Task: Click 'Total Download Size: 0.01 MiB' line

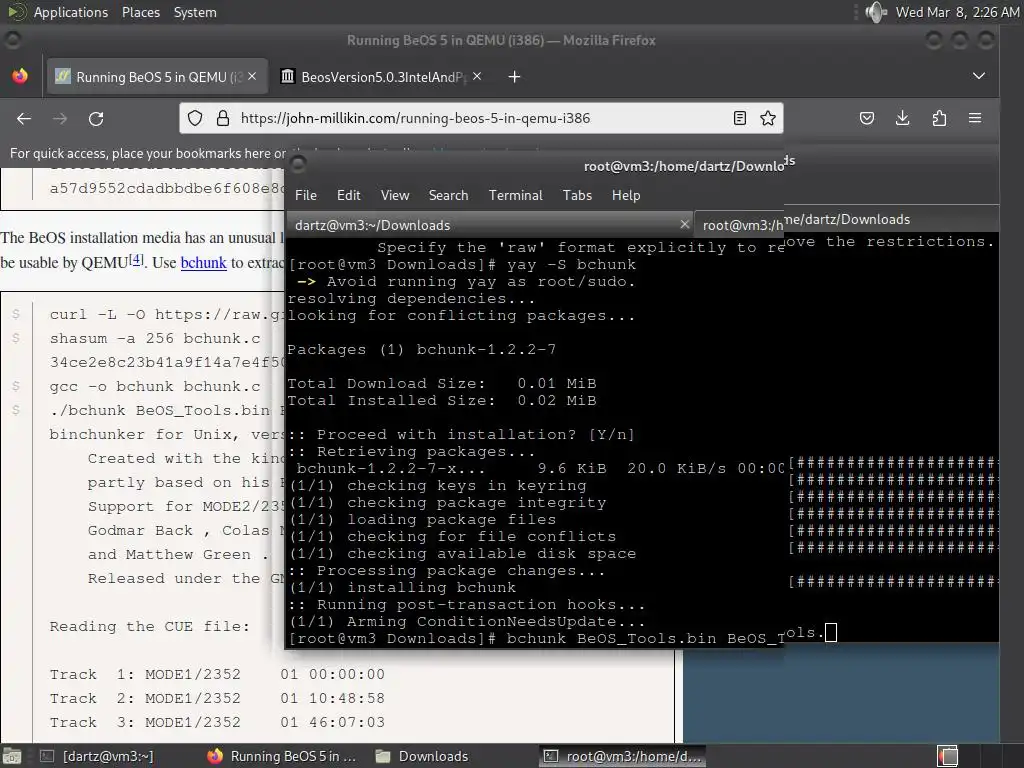Action: pos(441,383)
